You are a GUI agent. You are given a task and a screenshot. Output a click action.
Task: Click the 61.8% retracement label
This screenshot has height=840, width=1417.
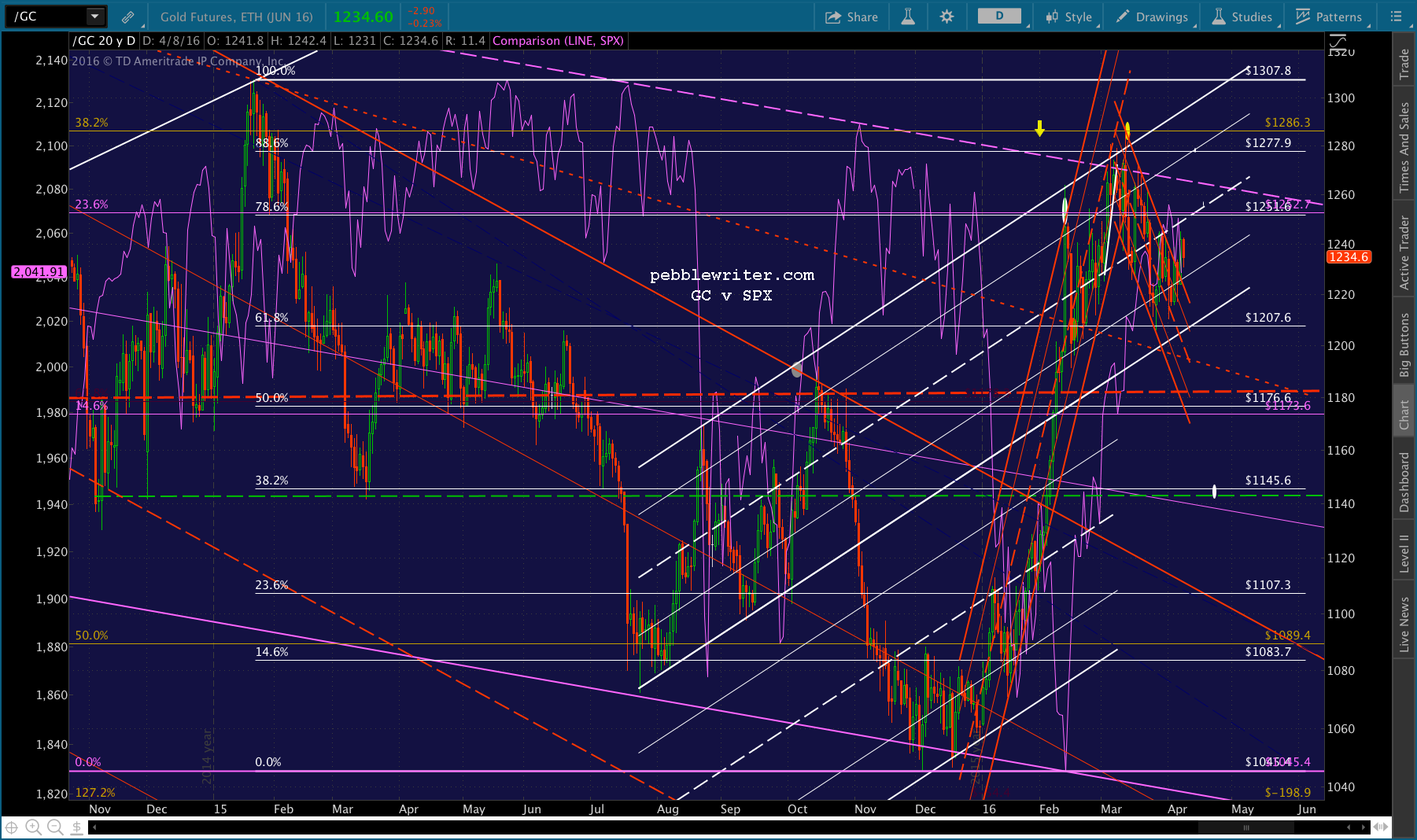(271, 318)
